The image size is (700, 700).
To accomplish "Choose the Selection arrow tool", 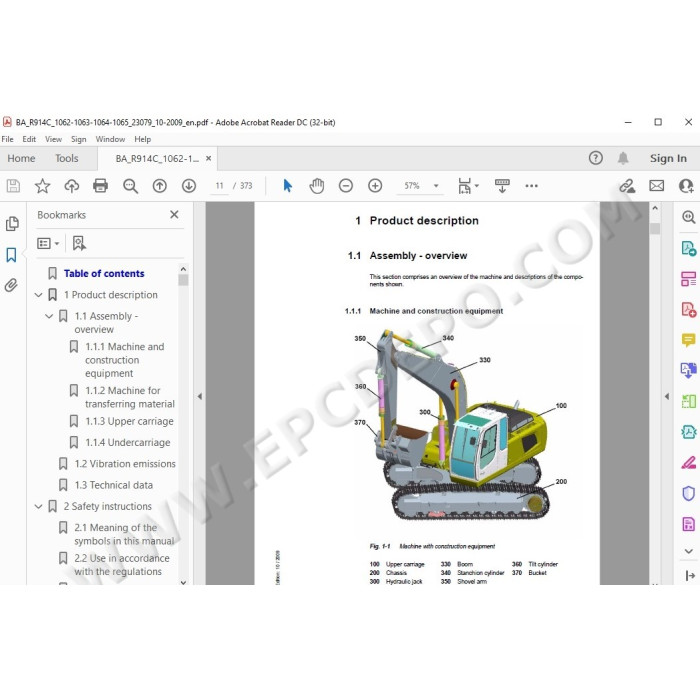I will pos(288,186).
